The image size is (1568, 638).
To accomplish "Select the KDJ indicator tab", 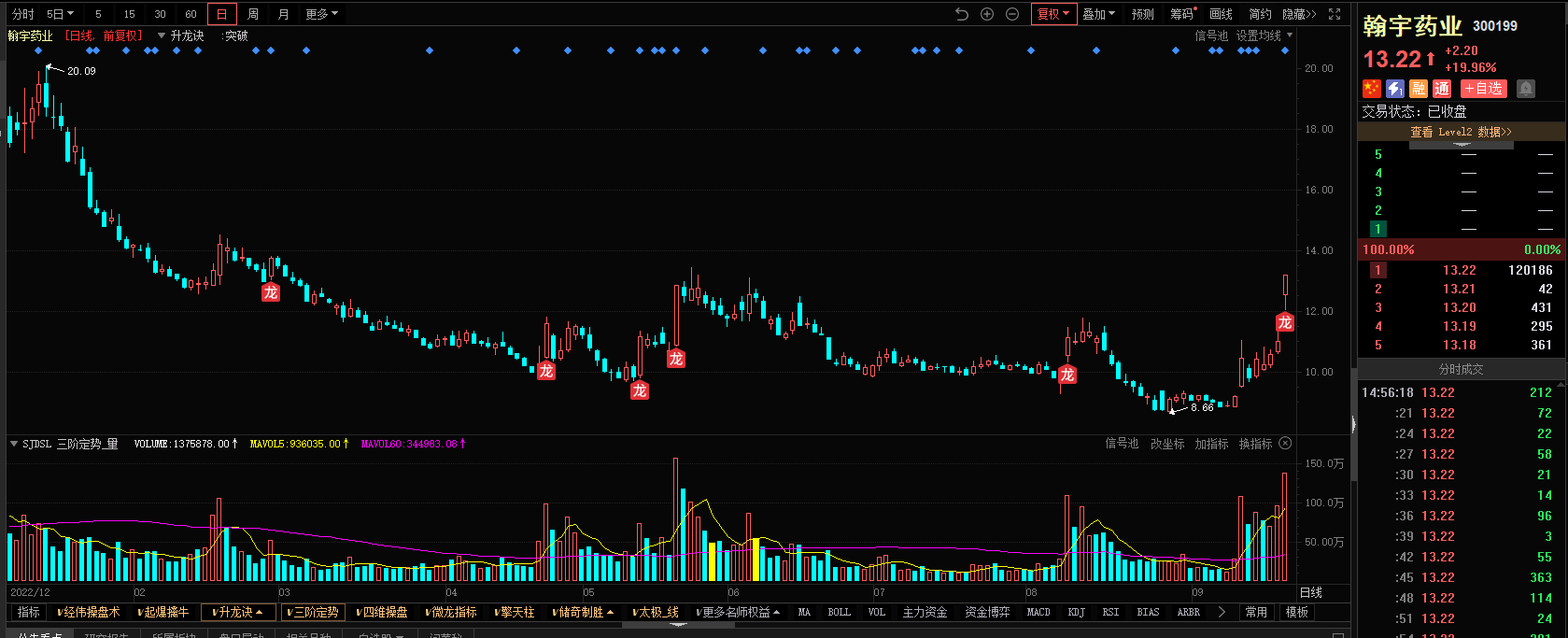I will coord(1076,612).
